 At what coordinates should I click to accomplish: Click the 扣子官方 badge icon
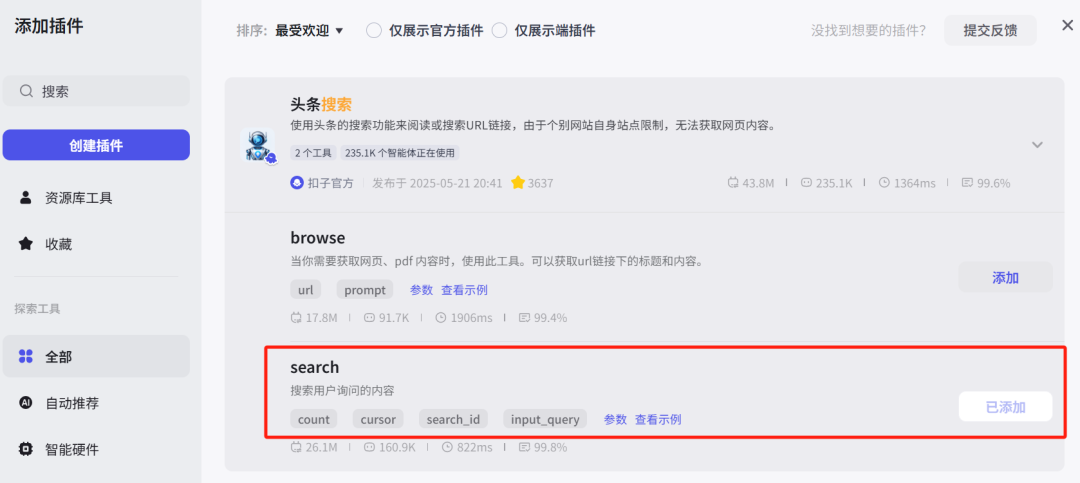point(297,183)
